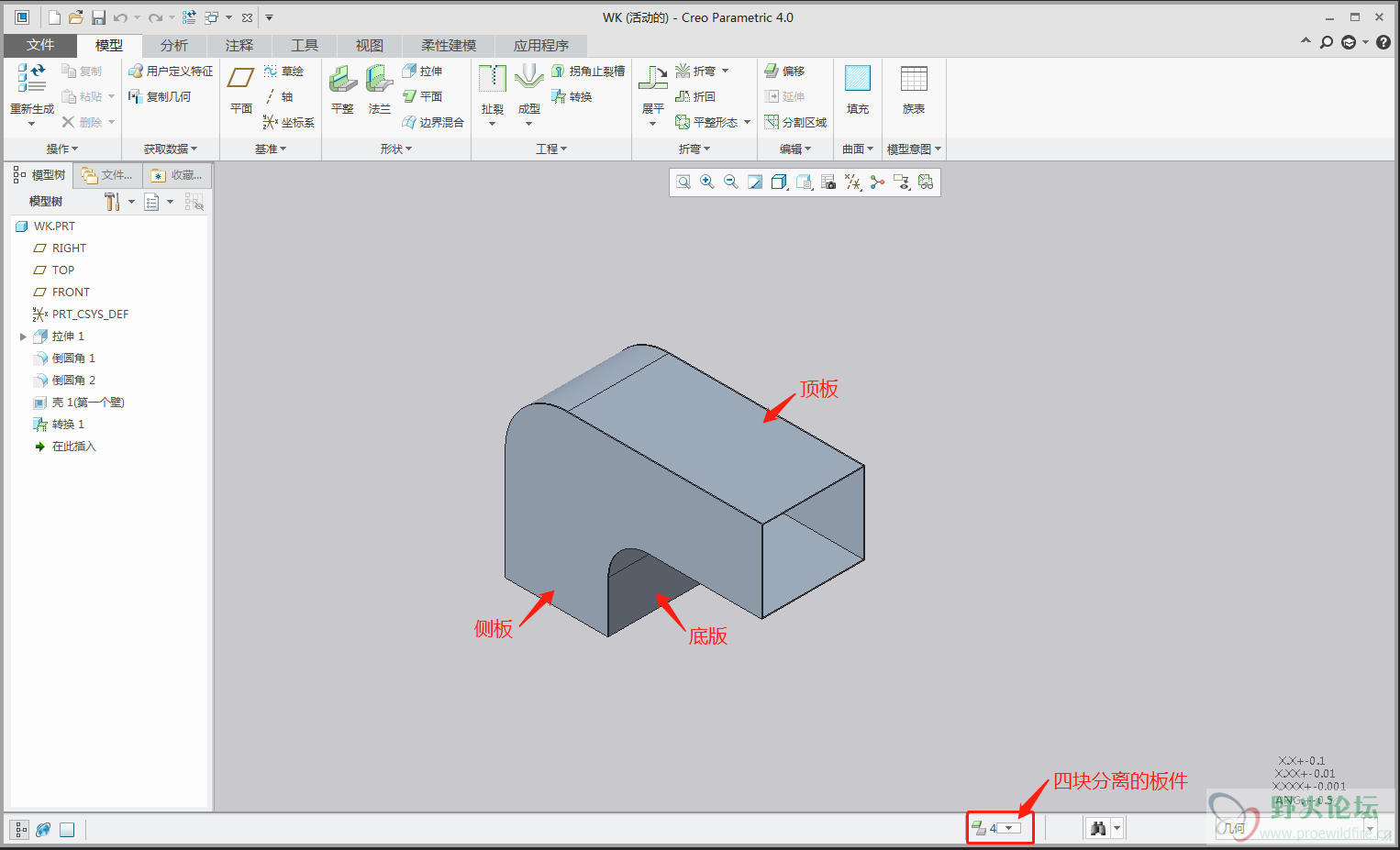This screenshot has width=1400, height=850.
Task: Create a 轴 datum axis
Action: tap(278, 96)
